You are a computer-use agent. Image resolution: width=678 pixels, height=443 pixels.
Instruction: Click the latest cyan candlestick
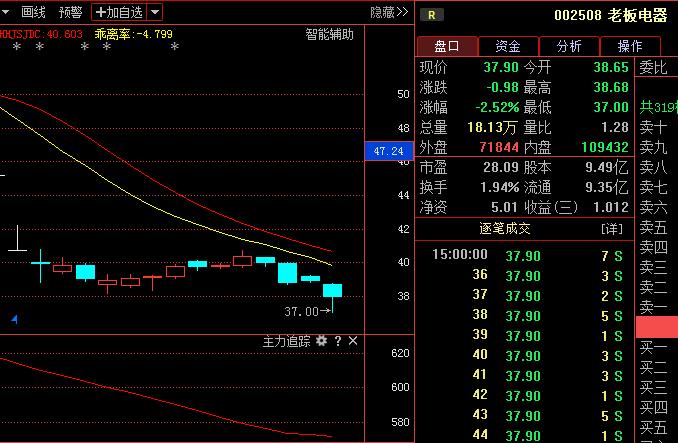pyautogui.click(x=333, y=291)
